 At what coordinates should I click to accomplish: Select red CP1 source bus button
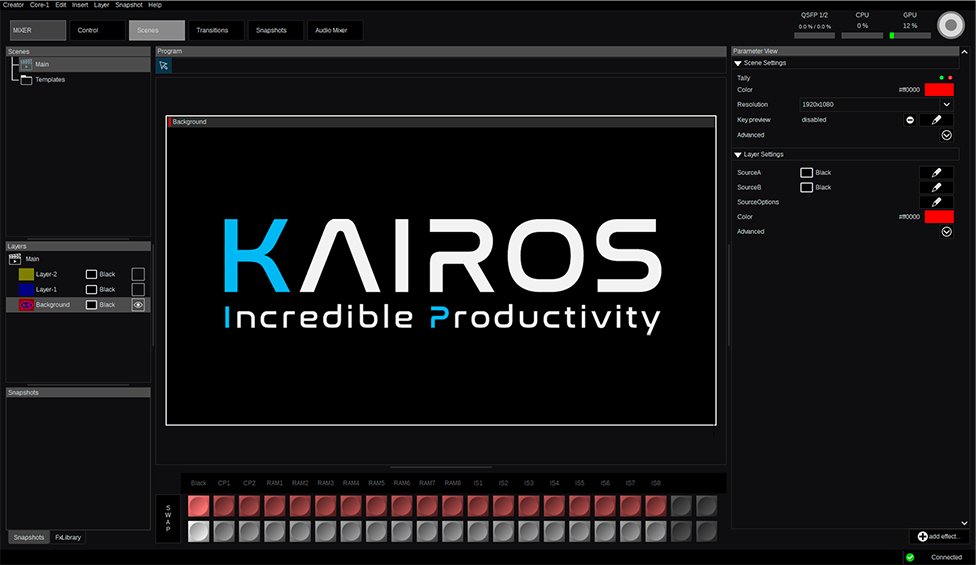pos(224,506)
